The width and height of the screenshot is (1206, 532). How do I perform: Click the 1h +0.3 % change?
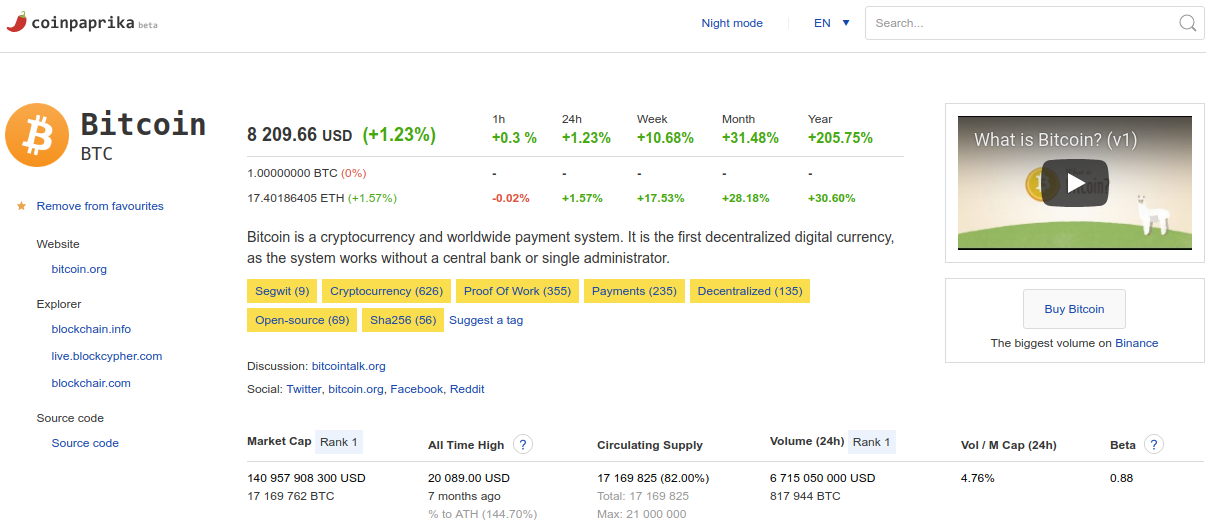514,138
